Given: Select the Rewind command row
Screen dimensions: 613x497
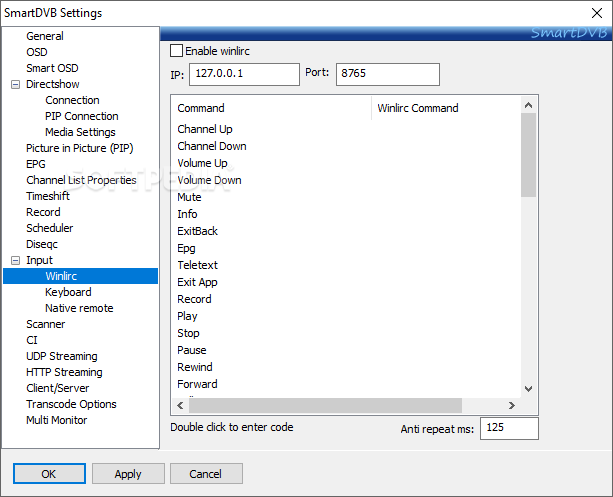Looking at the screenshot, I should pos(195,367).
